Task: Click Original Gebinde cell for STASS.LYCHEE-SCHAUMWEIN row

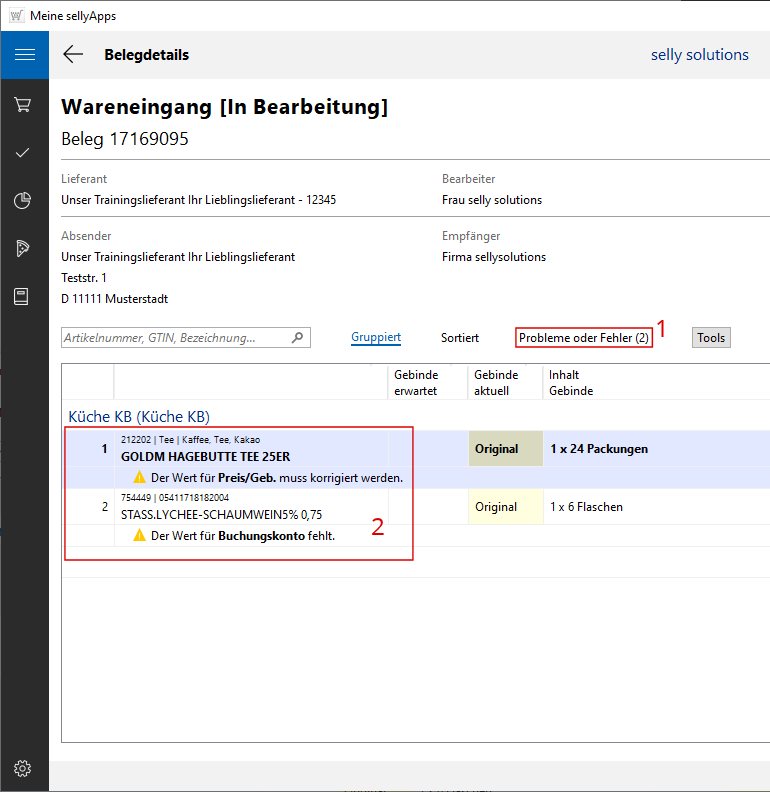Action: pyautogui.click(x=496, y=507)
